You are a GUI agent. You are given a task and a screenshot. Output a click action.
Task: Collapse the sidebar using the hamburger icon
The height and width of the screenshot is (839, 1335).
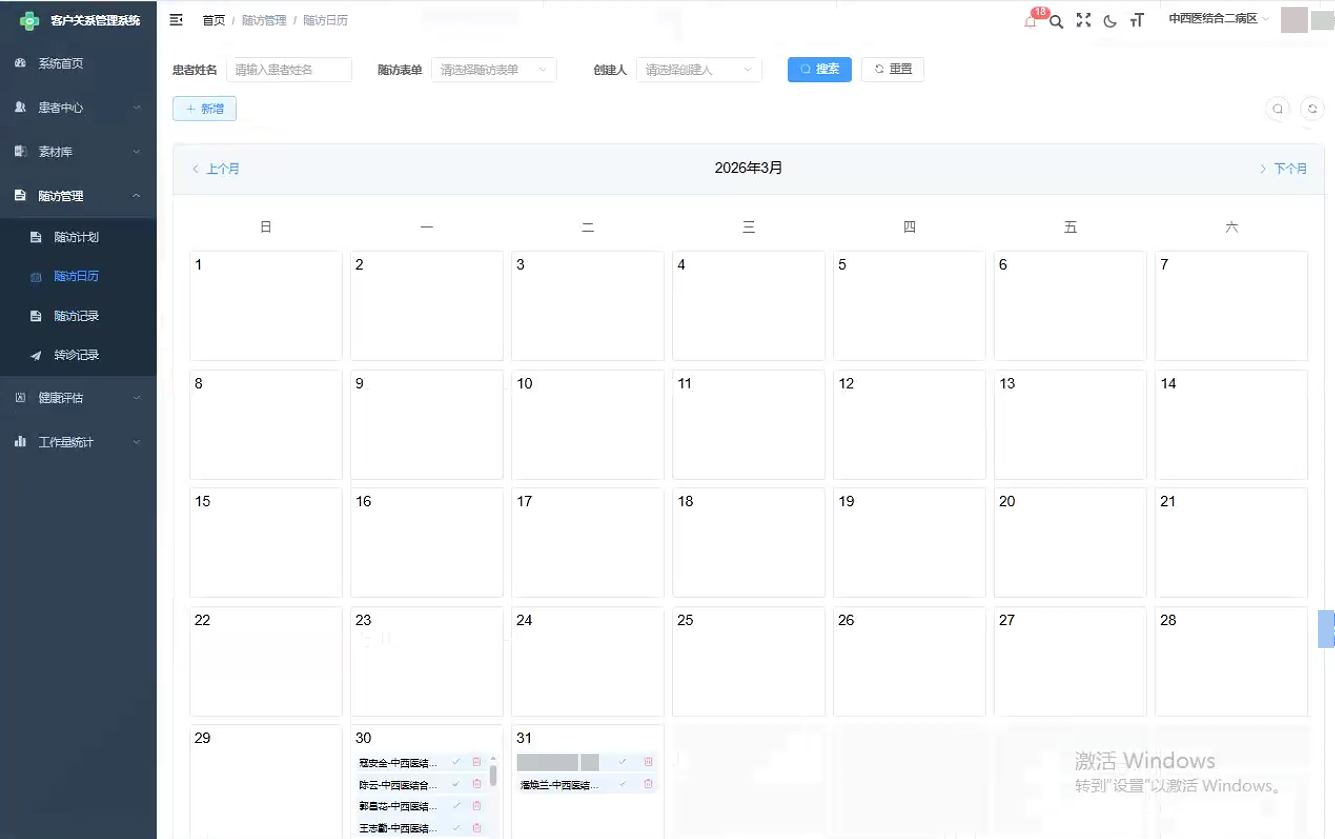[x=176, y=20]
